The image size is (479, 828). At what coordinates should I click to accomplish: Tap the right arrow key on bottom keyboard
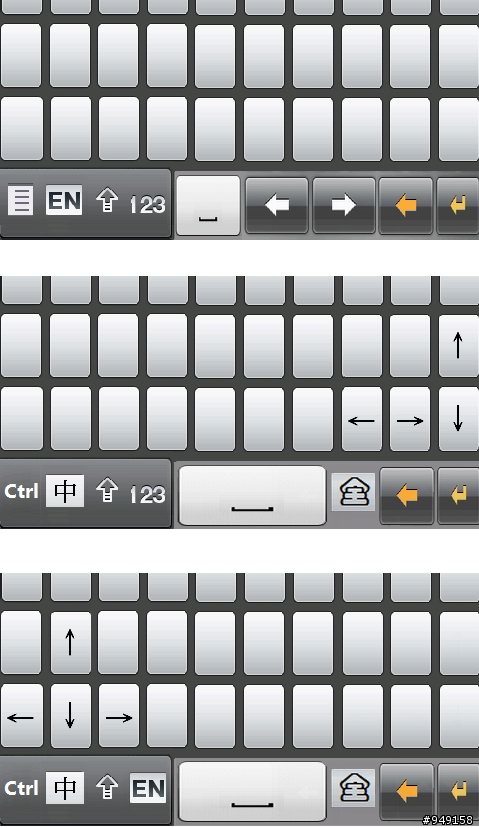tap(119, 717)
